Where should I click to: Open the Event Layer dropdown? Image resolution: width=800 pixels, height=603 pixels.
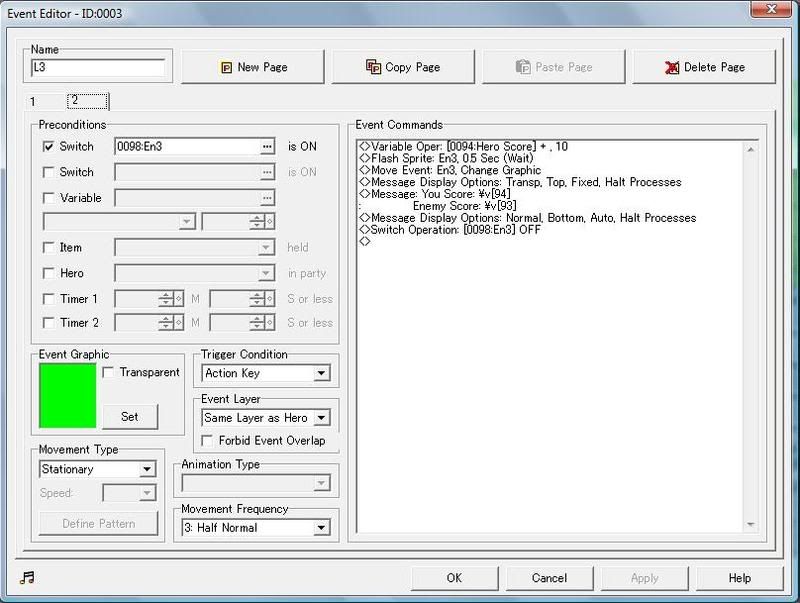pos(321,418)
